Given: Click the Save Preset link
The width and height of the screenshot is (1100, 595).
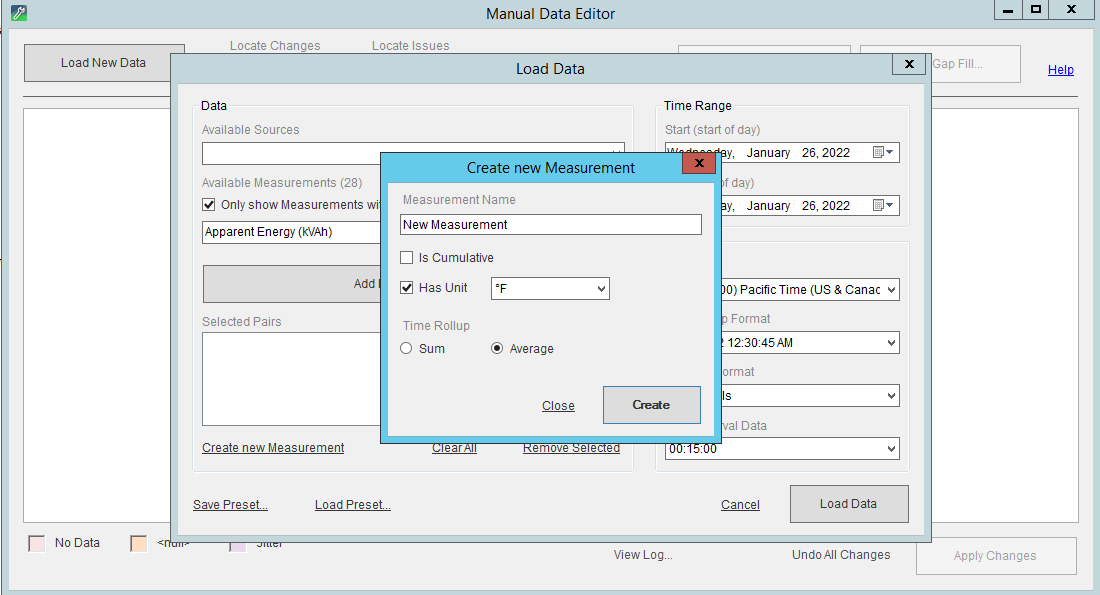Looking at the screenshot, I should point(230,504).
